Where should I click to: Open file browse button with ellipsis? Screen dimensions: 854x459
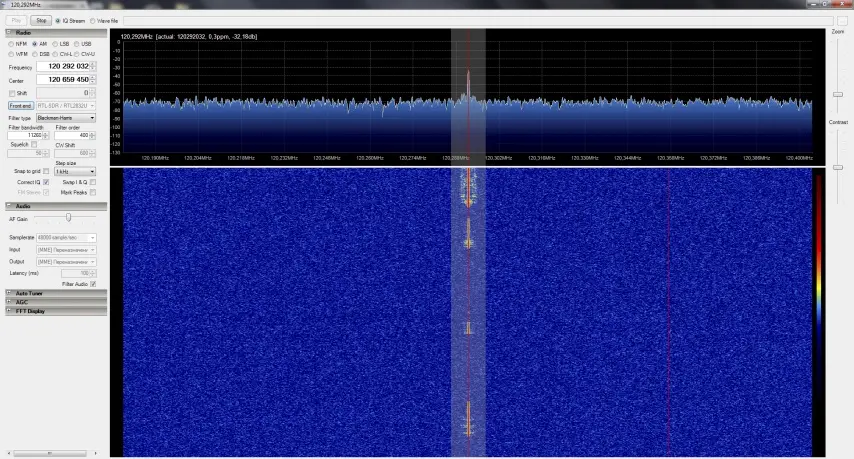point(842,21)
